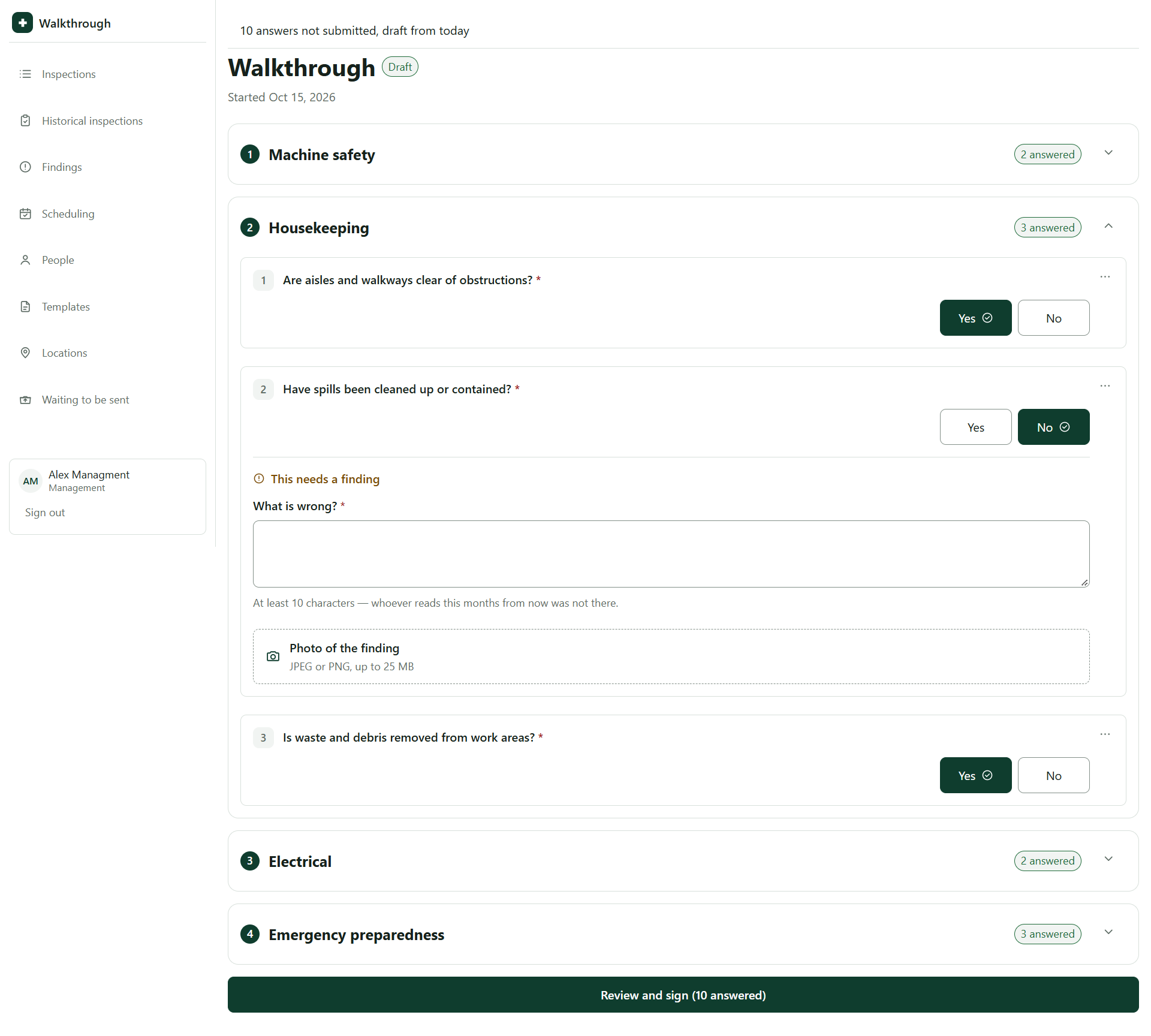
Task: Click the Machine safety section title
Action: [x=322, y=155]
